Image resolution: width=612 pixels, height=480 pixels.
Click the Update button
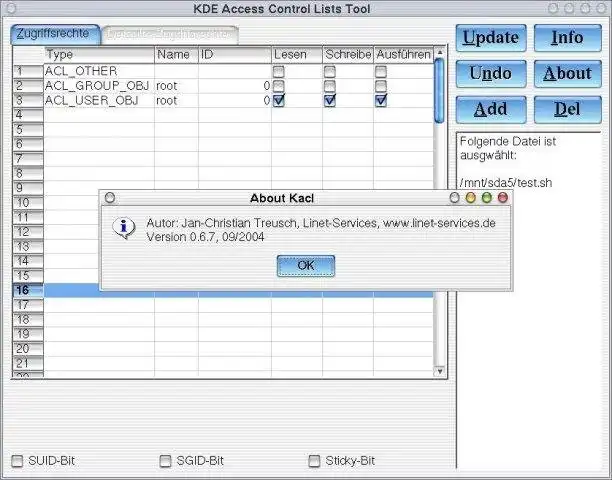coord(491,38)
